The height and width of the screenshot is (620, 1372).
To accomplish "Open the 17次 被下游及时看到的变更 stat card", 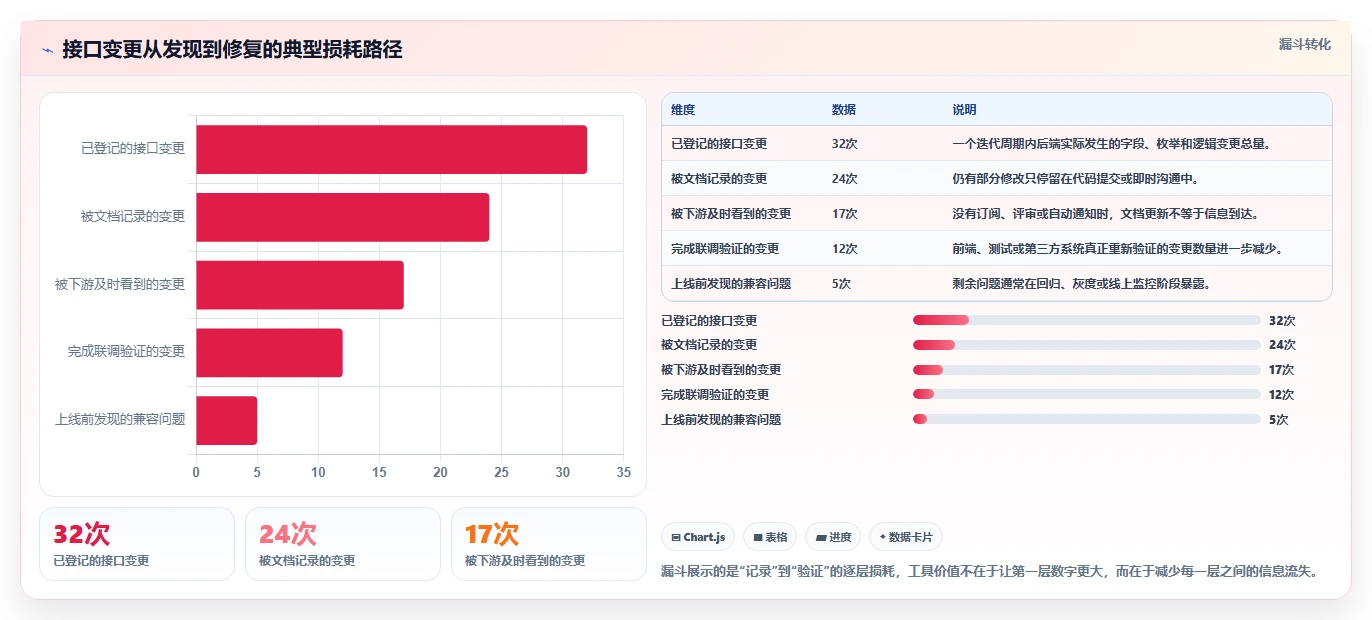I will tap(549, 544).
